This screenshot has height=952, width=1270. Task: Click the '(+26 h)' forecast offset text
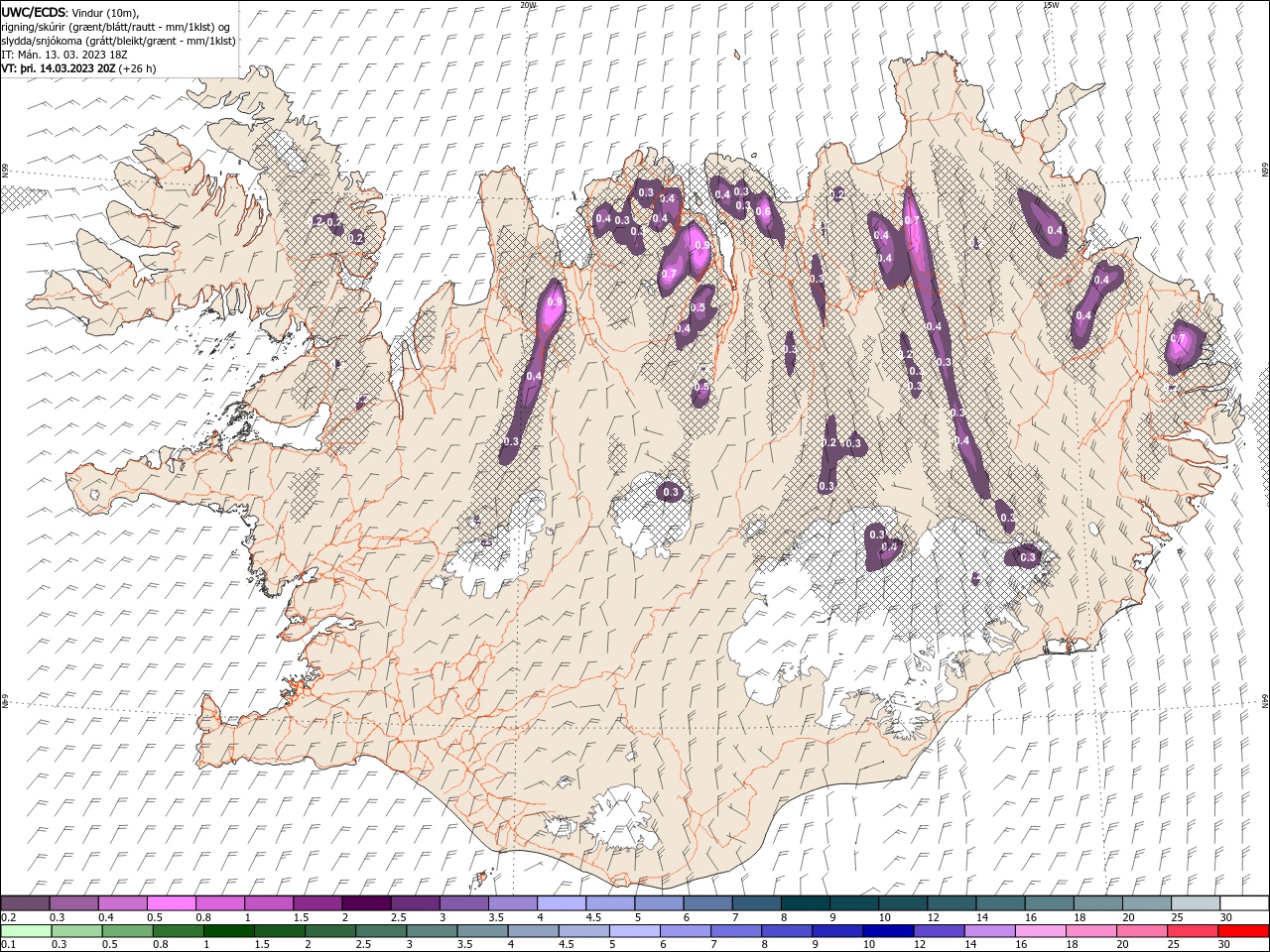tap(138, 68)
